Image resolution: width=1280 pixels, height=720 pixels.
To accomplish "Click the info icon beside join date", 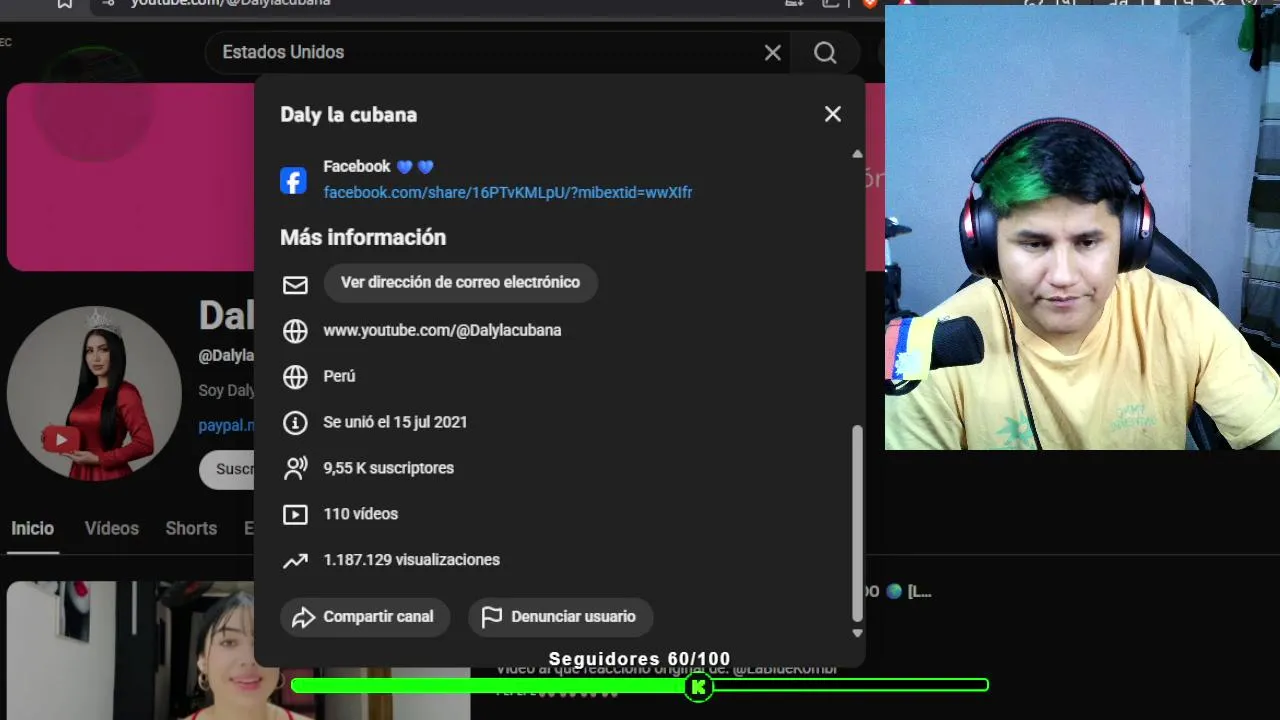I will [x=295, y=423].
